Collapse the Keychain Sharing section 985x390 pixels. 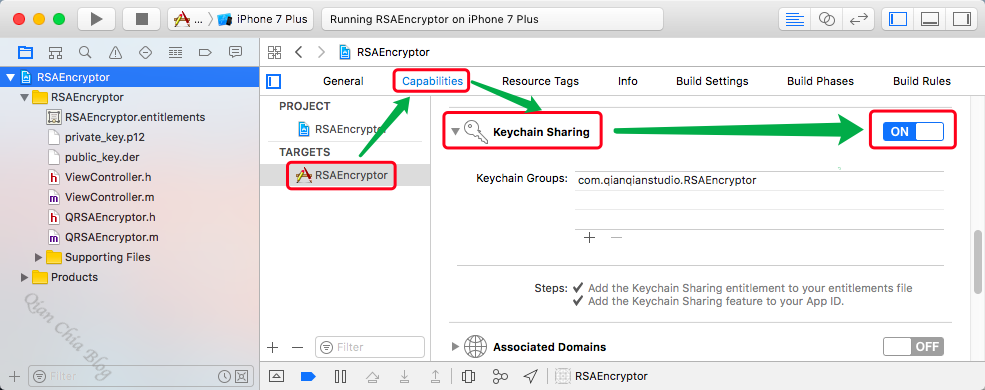pos(455,132)
